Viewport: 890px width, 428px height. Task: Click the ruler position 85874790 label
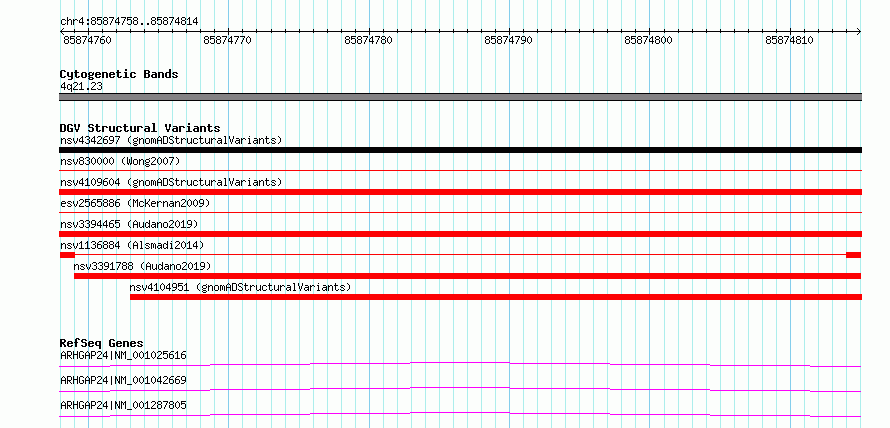point(509,40)
